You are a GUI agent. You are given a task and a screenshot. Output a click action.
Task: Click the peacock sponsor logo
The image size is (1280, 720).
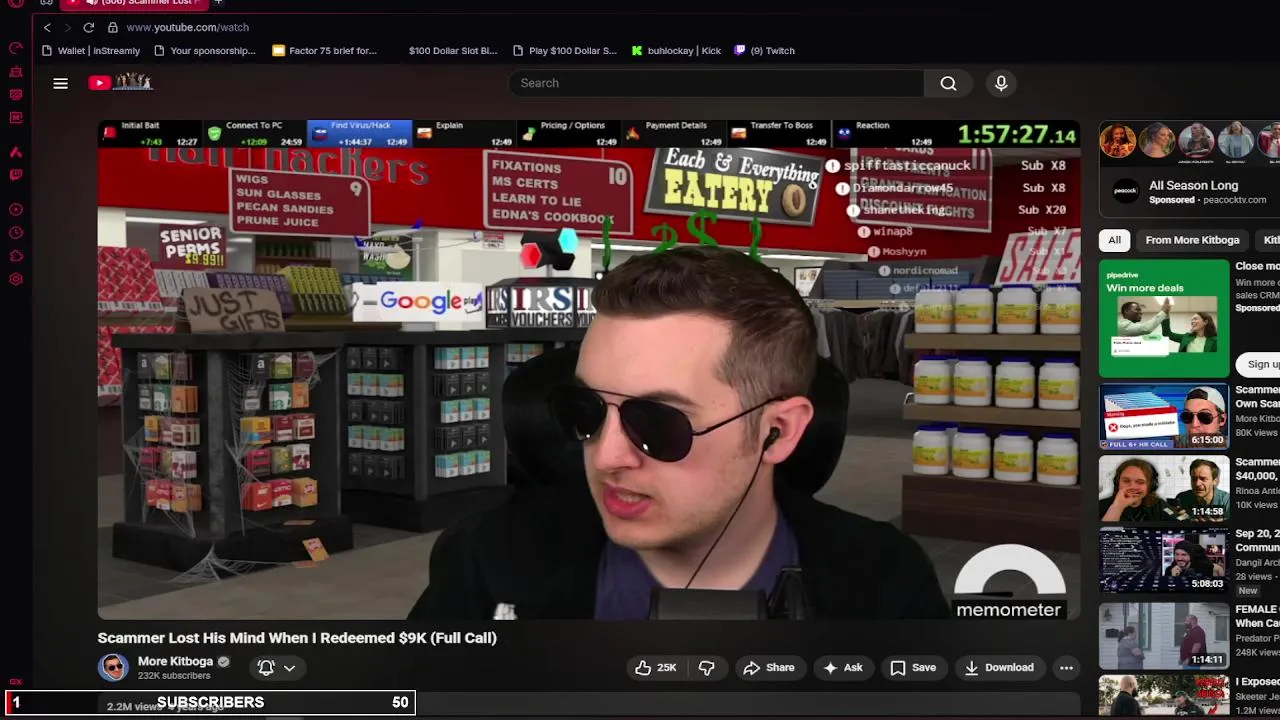[x=1126, y=192]
